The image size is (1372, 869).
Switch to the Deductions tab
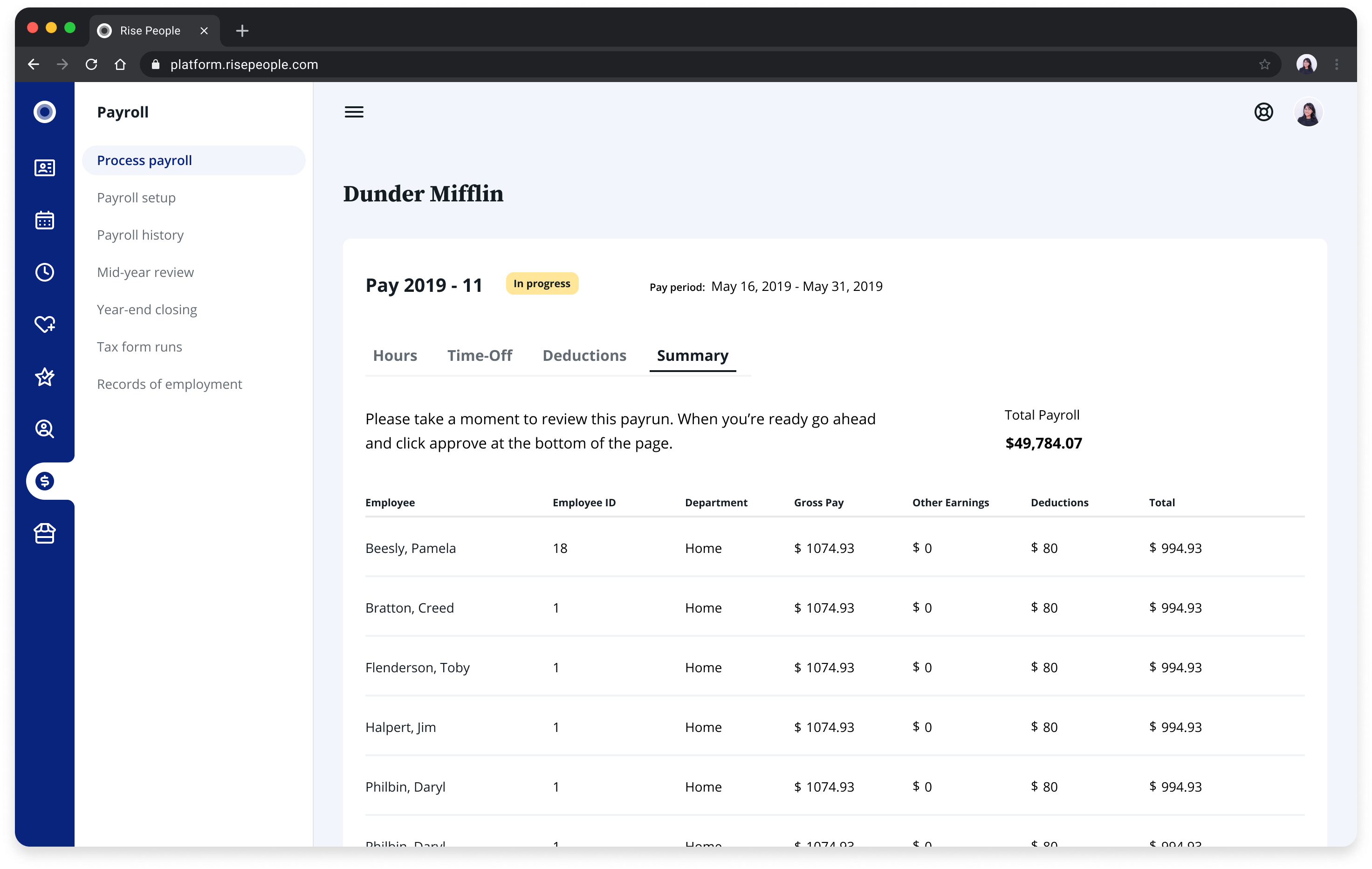click(x=584, y=356)
